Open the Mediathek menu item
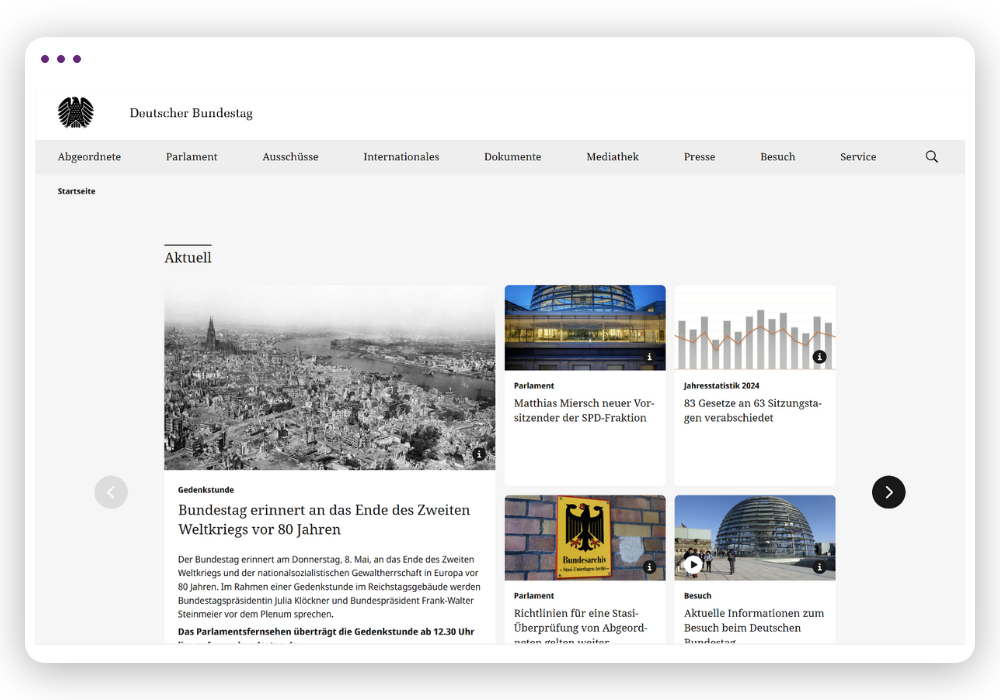Viewport: 1000px width, 700px height. [612, 157]
